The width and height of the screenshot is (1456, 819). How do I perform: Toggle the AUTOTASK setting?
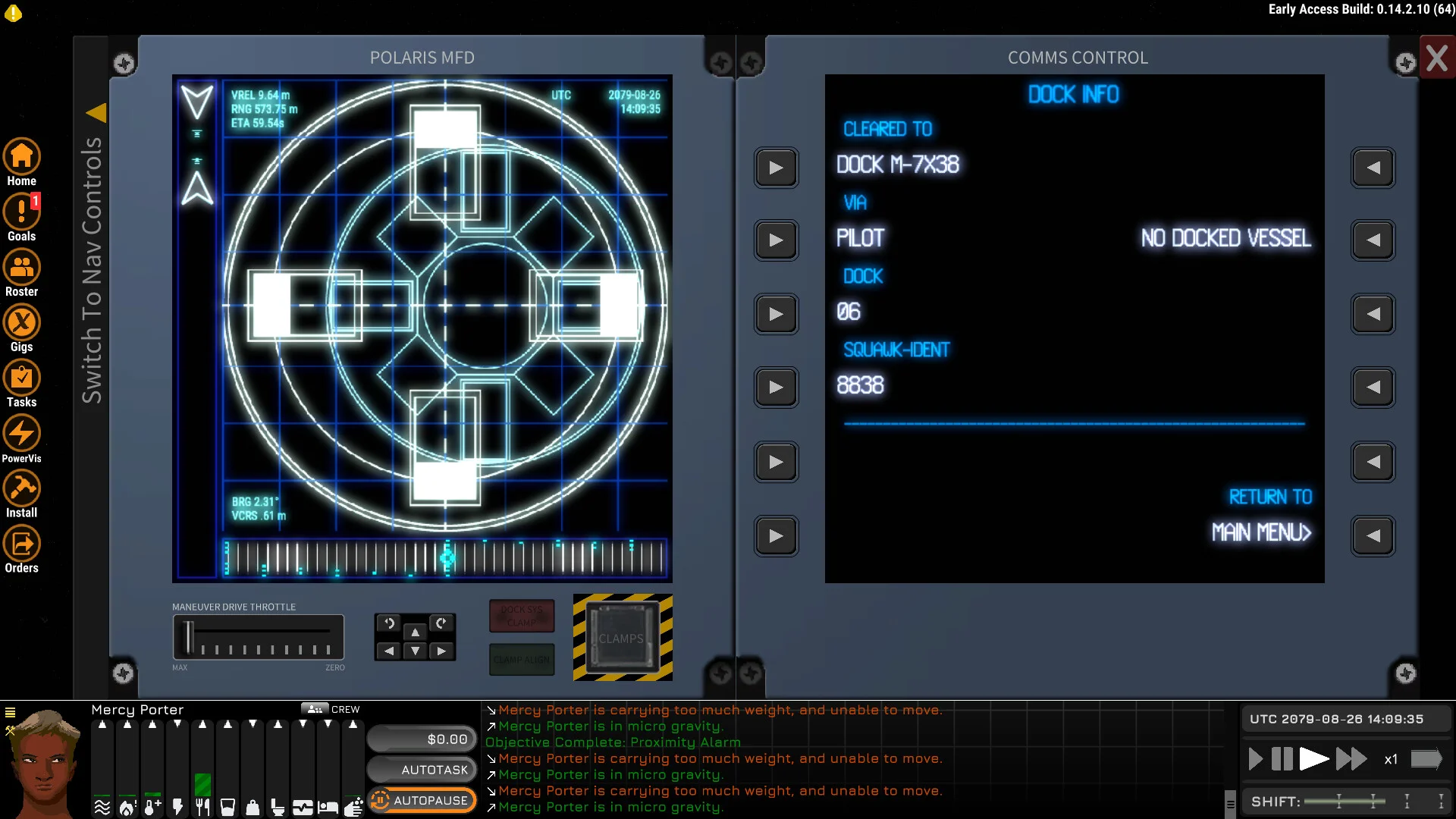[422, 769]
